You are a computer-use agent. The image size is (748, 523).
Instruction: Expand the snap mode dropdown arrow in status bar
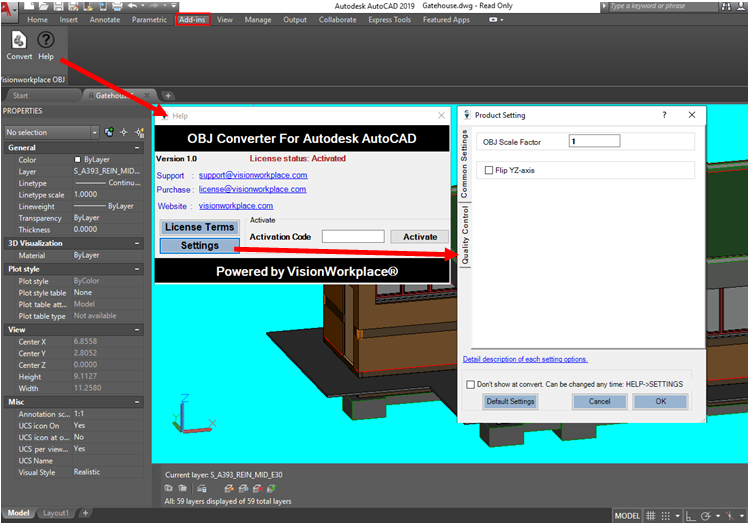(x=677, y=516)
